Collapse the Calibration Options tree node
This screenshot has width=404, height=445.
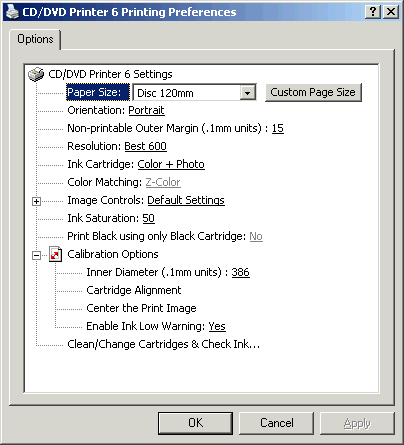click(37, 255)
